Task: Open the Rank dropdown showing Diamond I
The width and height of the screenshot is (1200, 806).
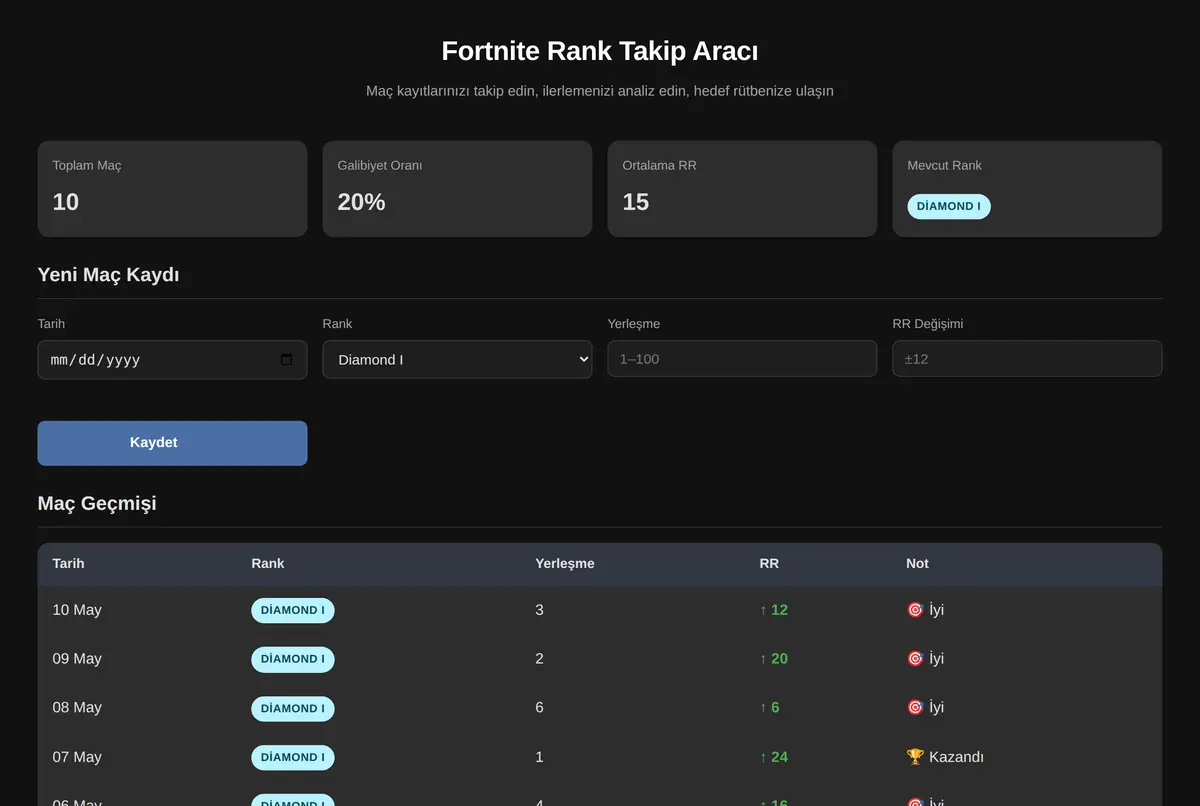Action: pyautogui.click(x=457, y=360)
